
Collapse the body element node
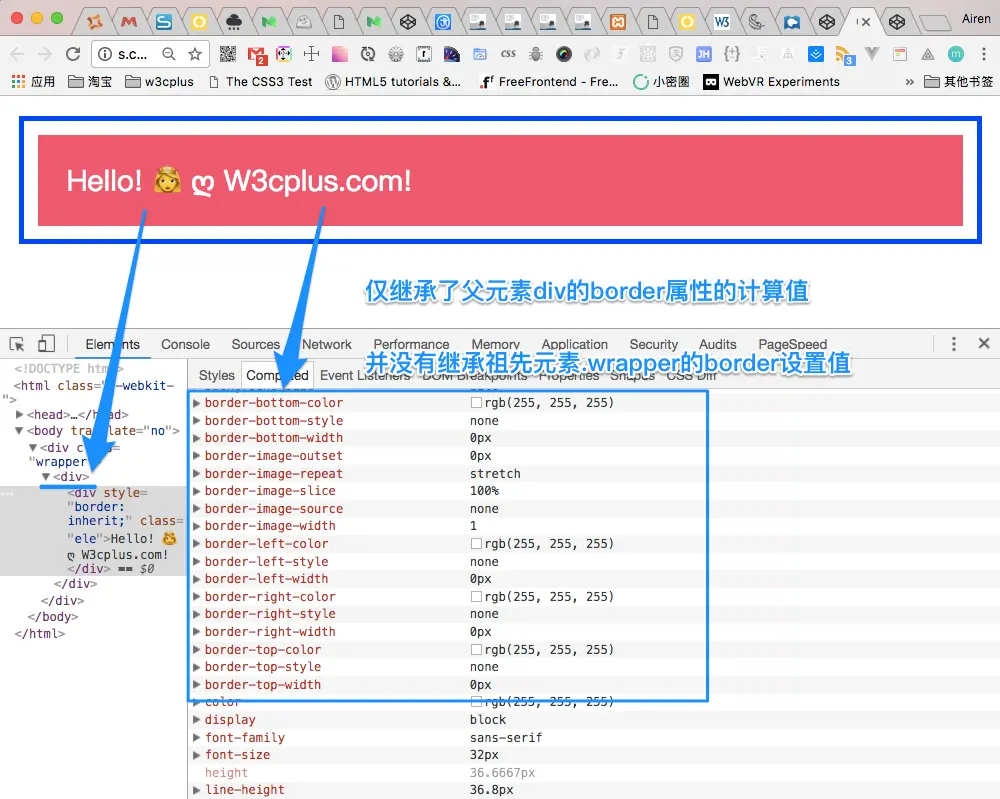[19, 431]
